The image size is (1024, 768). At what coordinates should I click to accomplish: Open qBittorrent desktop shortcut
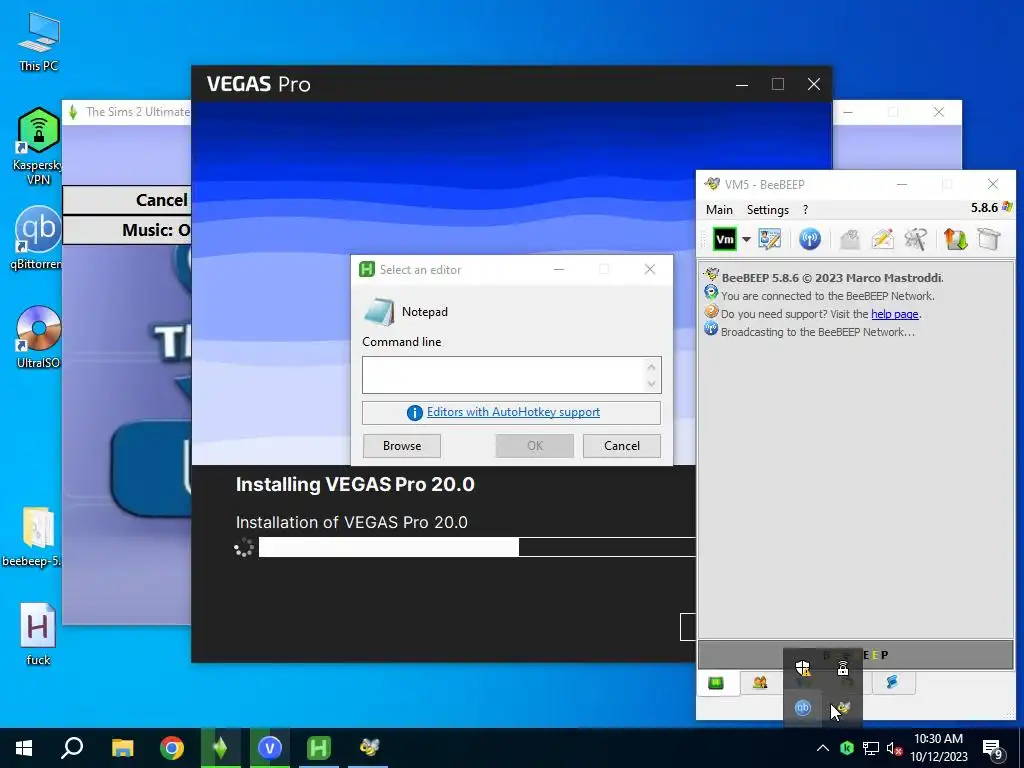[x=39, y=239]
